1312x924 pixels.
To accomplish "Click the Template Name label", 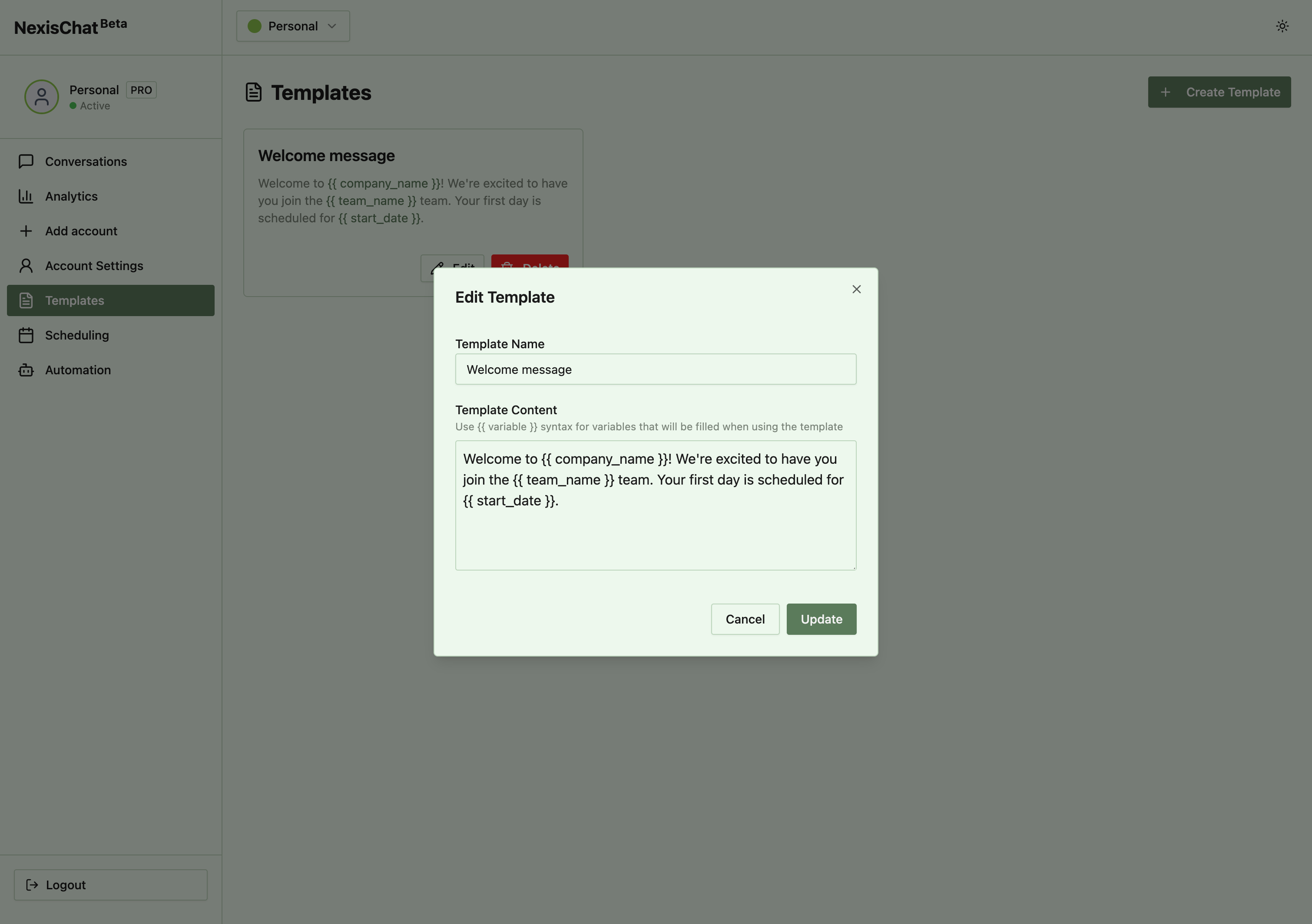I will pos(500,344).
